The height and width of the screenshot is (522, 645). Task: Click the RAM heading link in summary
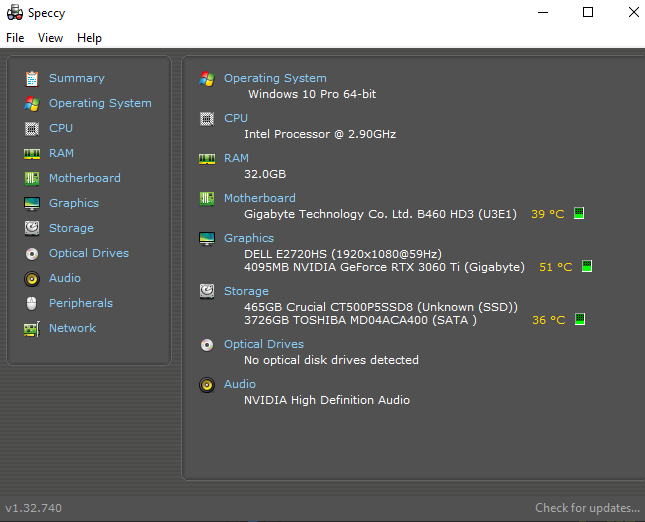(236, 158)
